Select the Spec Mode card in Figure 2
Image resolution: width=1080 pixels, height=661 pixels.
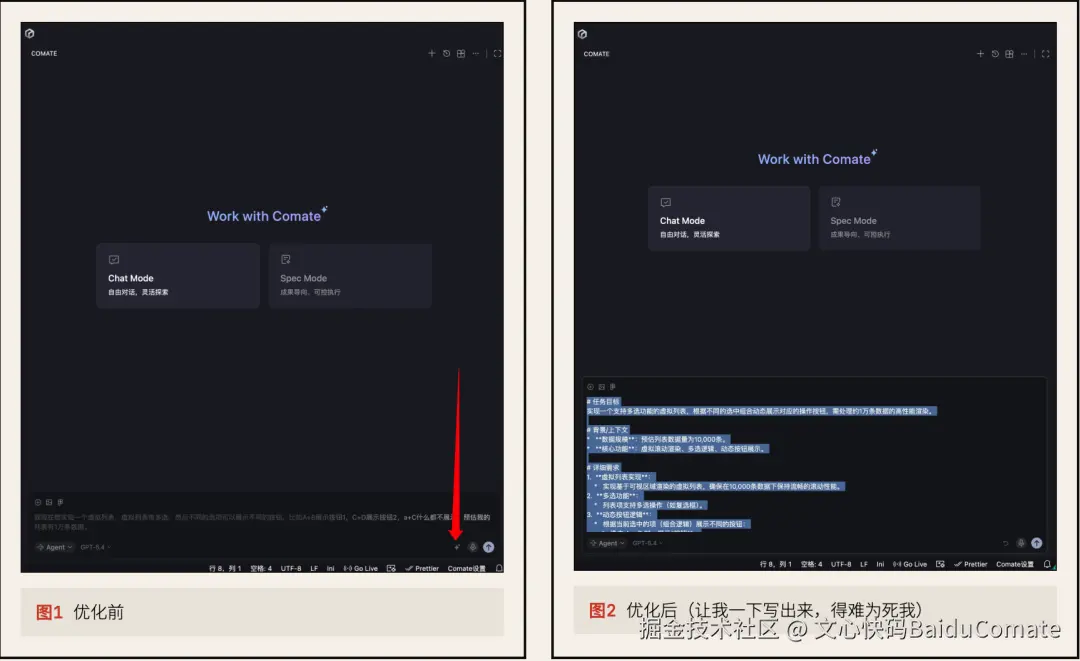tap(900, 218)
